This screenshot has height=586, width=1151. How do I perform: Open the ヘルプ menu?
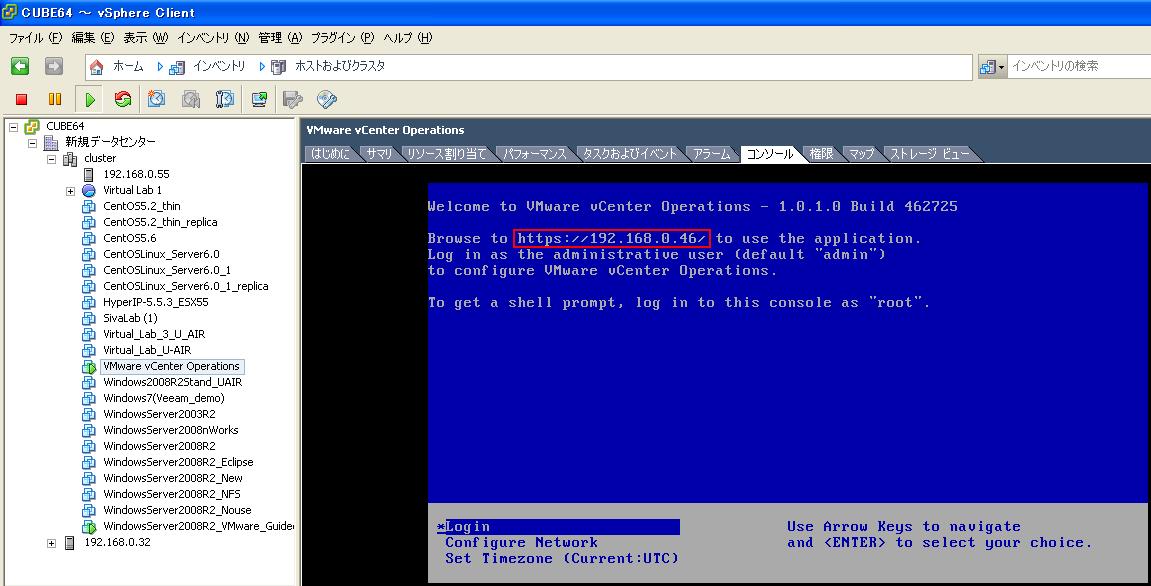[407, 37]
